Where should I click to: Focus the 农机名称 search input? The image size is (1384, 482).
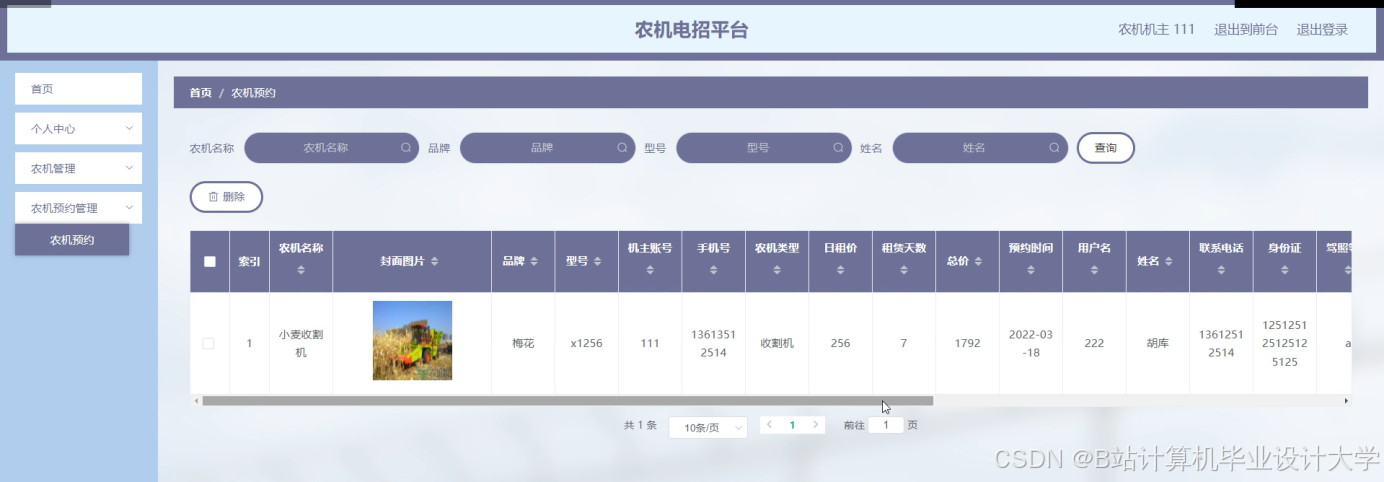click(331, 147)
